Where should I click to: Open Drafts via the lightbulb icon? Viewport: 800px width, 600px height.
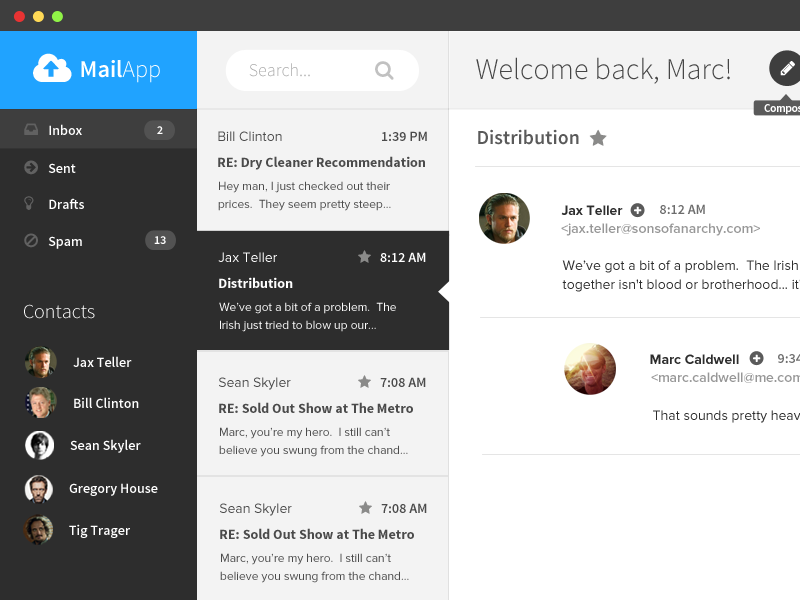point(30,204)
